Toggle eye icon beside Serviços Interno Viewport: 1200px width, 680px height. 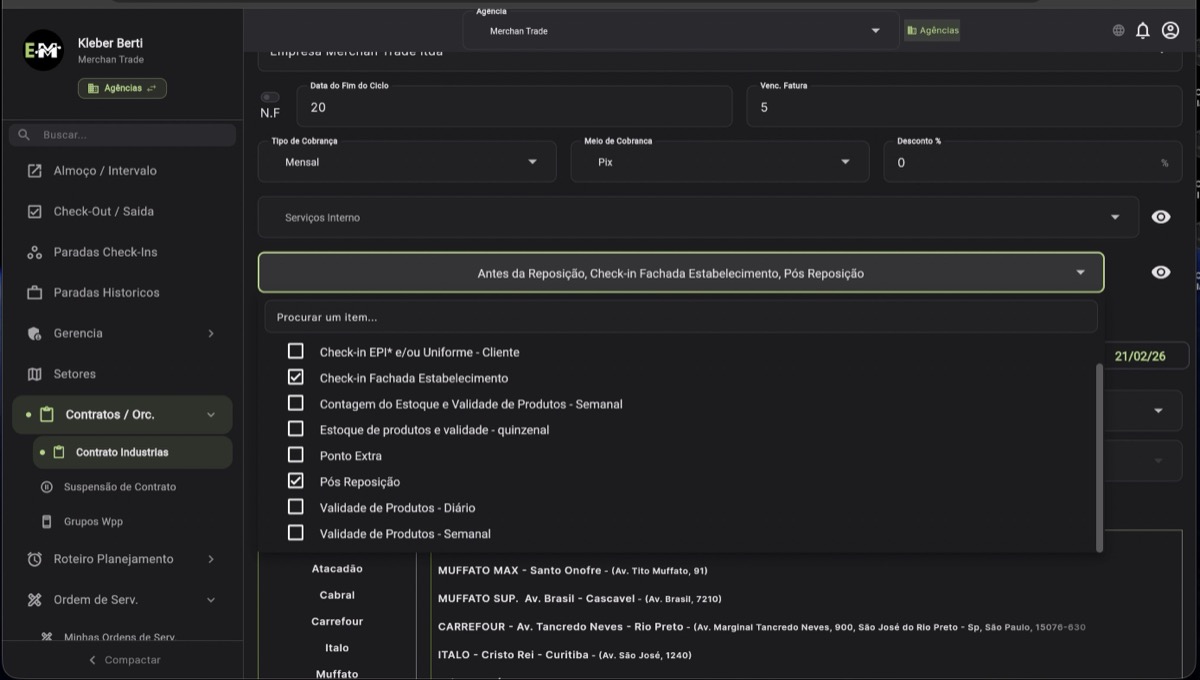coord(1160,217)
